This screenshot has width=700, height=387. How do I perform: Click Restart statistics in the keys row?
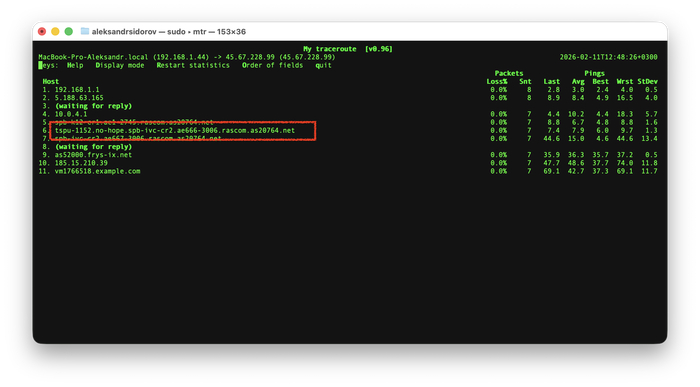click(193, 65)
